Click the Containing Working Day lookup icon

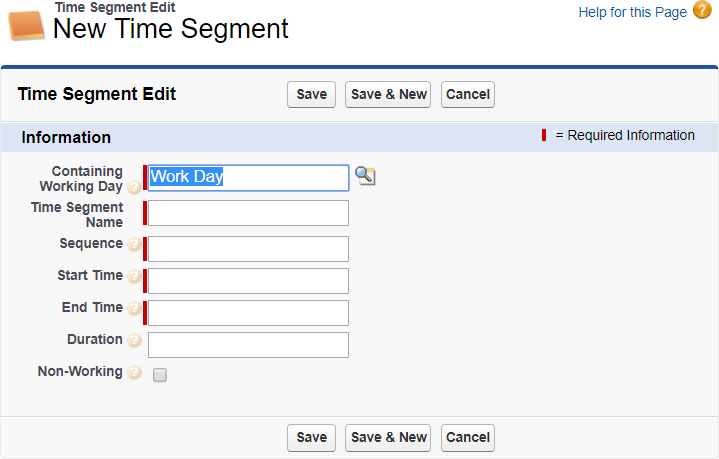coord(365,177)
